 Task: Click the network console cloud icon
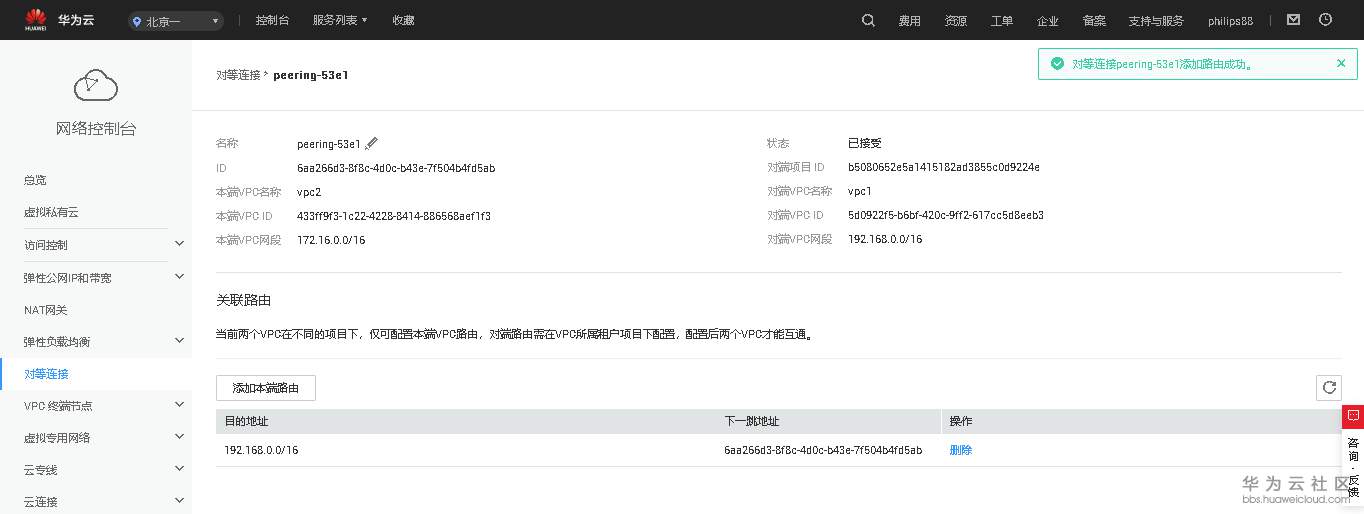point(96,86)
